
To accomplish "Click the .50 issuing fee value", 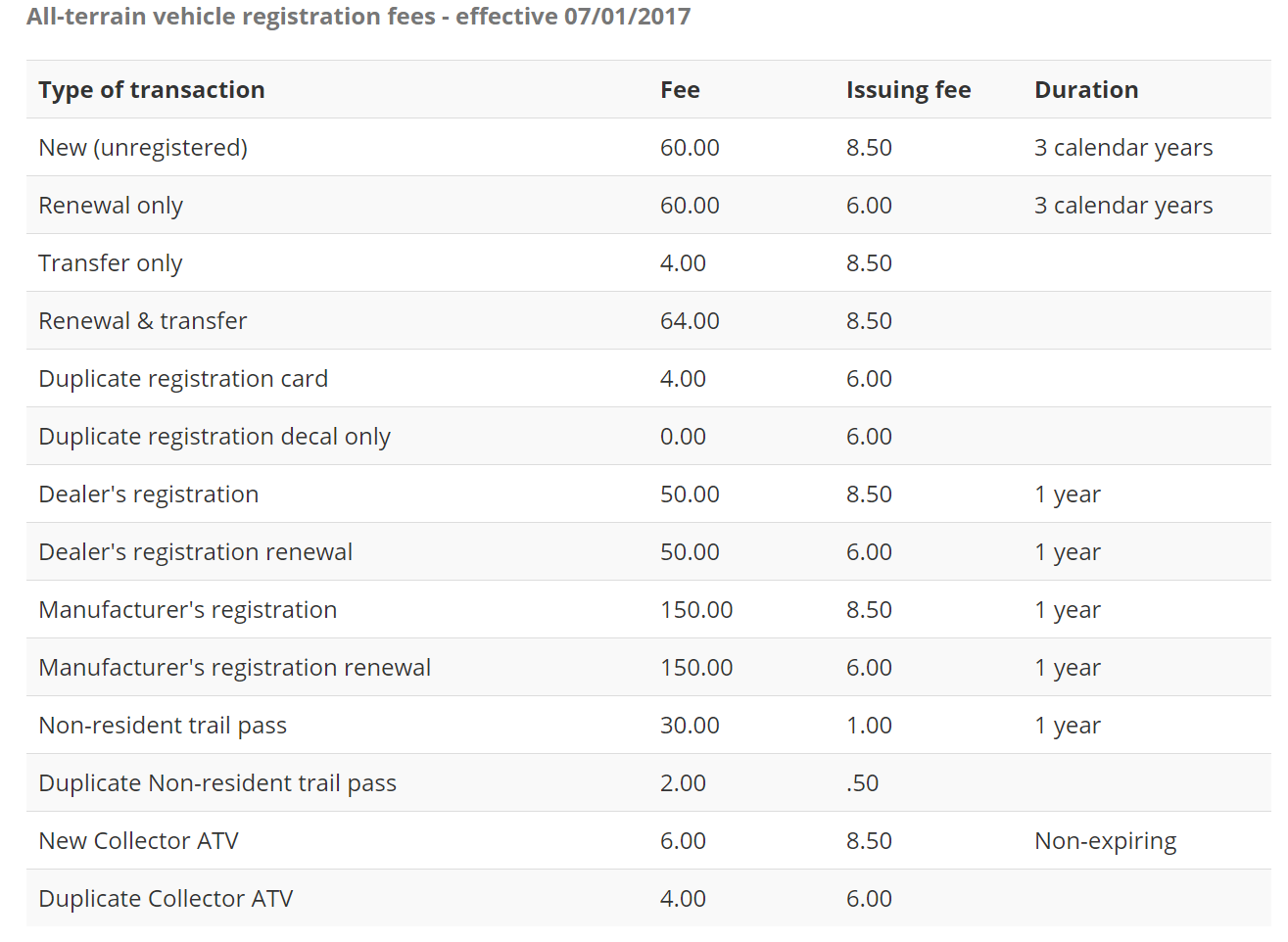I will 863,783.
